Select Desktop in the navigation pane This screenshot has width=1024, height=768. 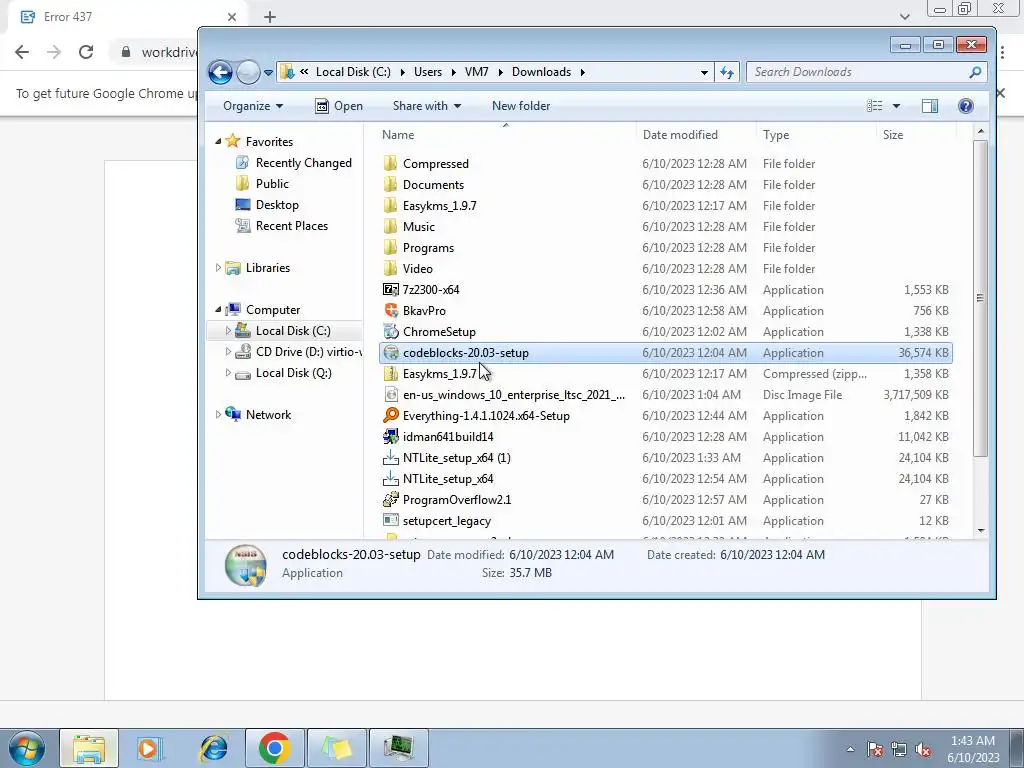[277, 204]
